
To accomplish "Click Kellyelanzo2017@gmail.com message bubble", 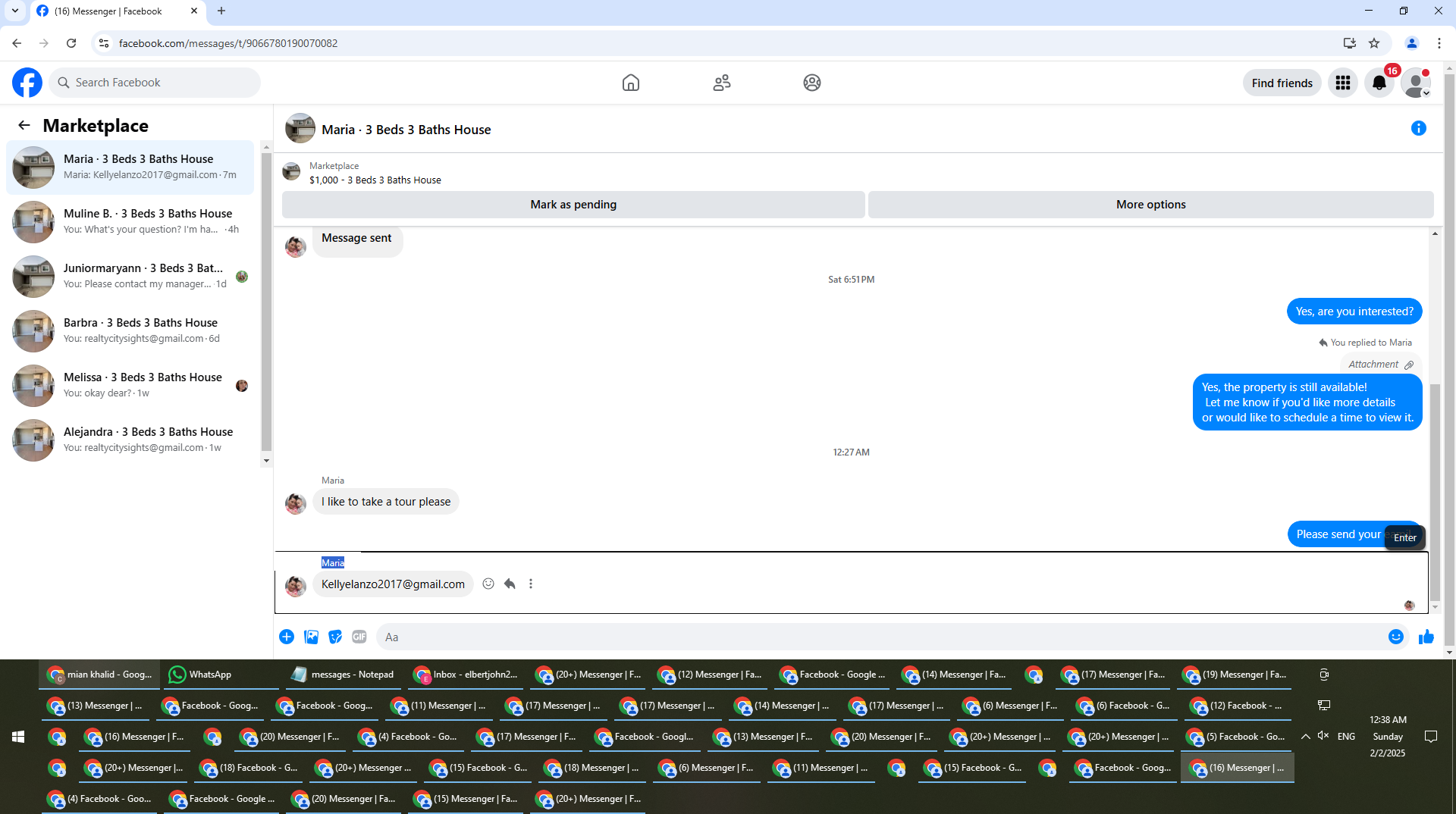I will pyautogui.click(x=393, y=584).
